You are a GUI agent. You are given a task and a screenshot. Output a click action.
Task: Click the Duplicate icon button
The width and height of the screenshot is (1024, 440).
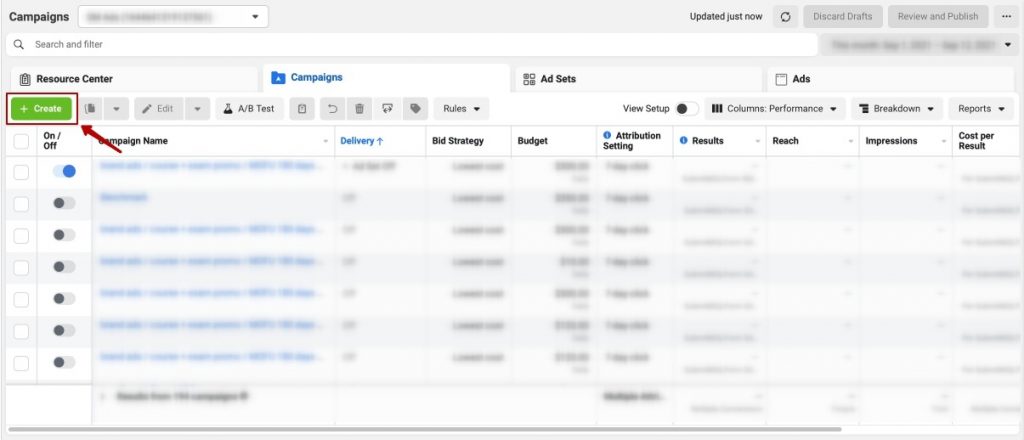[91, 108]
